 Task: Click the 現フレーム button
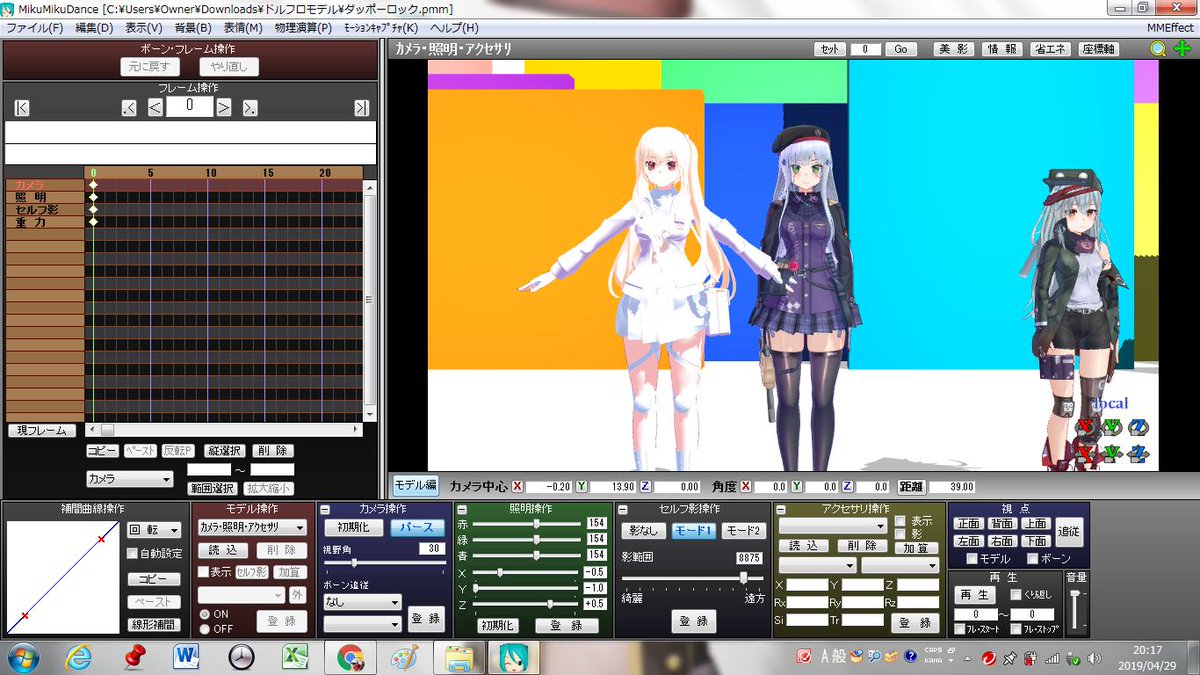point(42,431)
